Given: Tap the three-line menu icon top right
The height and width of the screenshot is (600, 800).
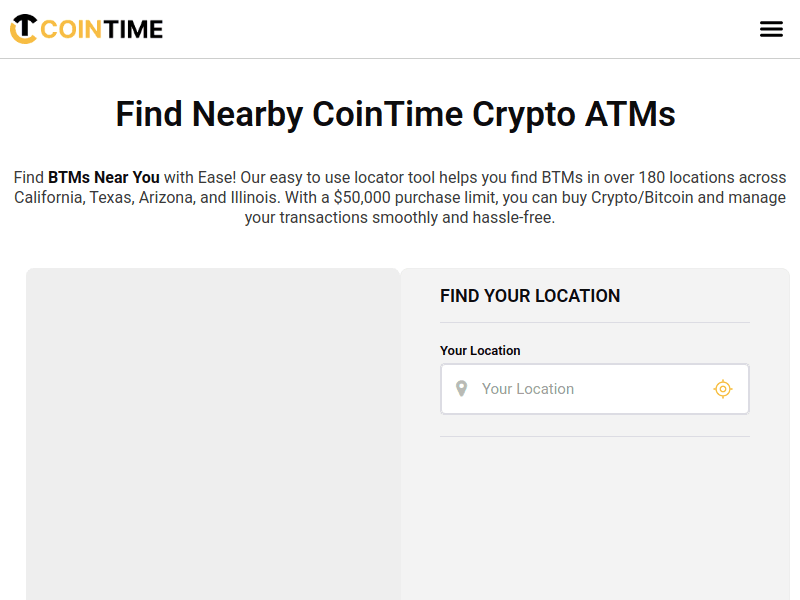Looking at the screenshot, I should (771, 29).
